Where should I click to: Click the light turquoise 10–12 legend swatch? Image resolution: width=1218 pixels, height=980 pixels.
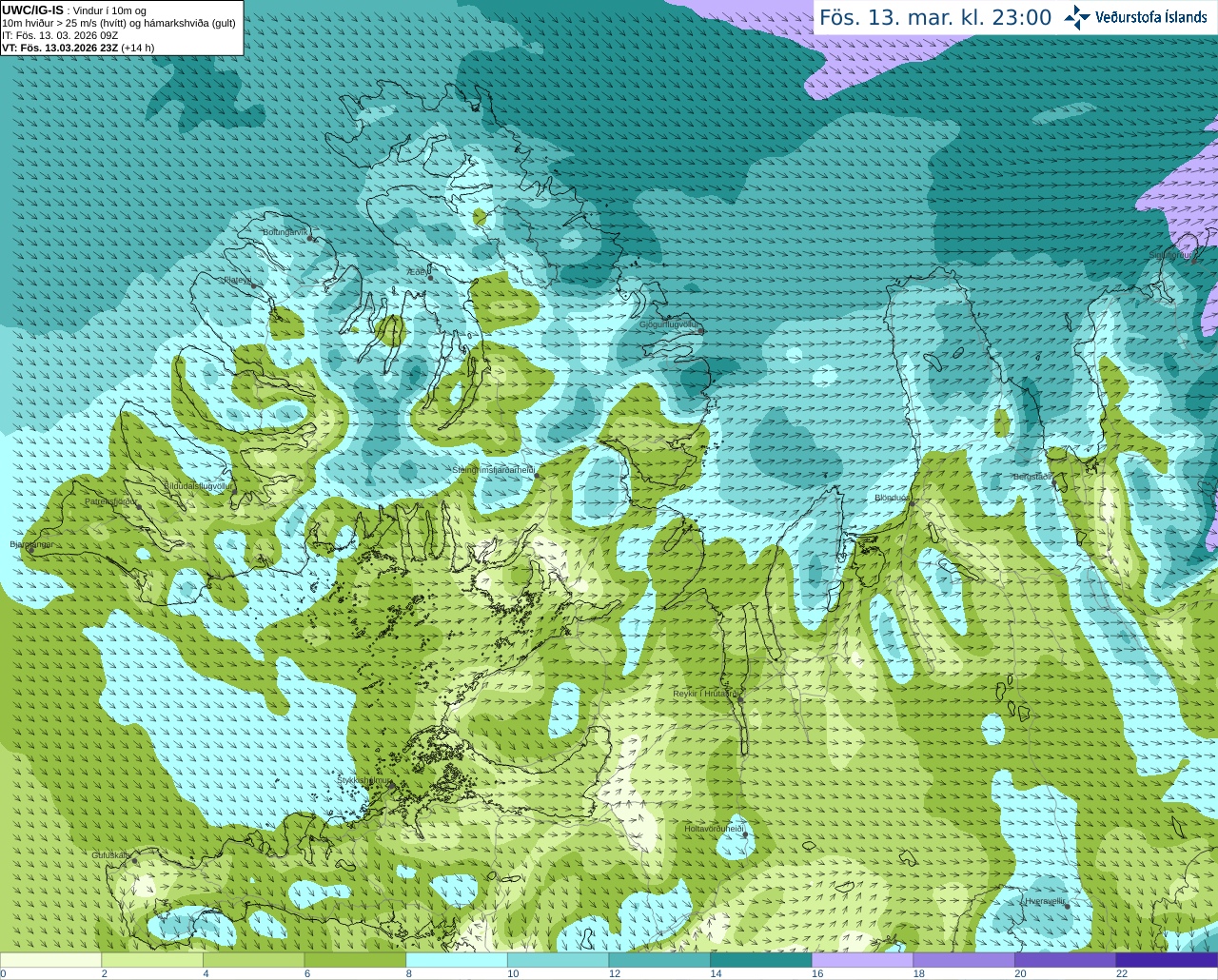click(558, 960)
